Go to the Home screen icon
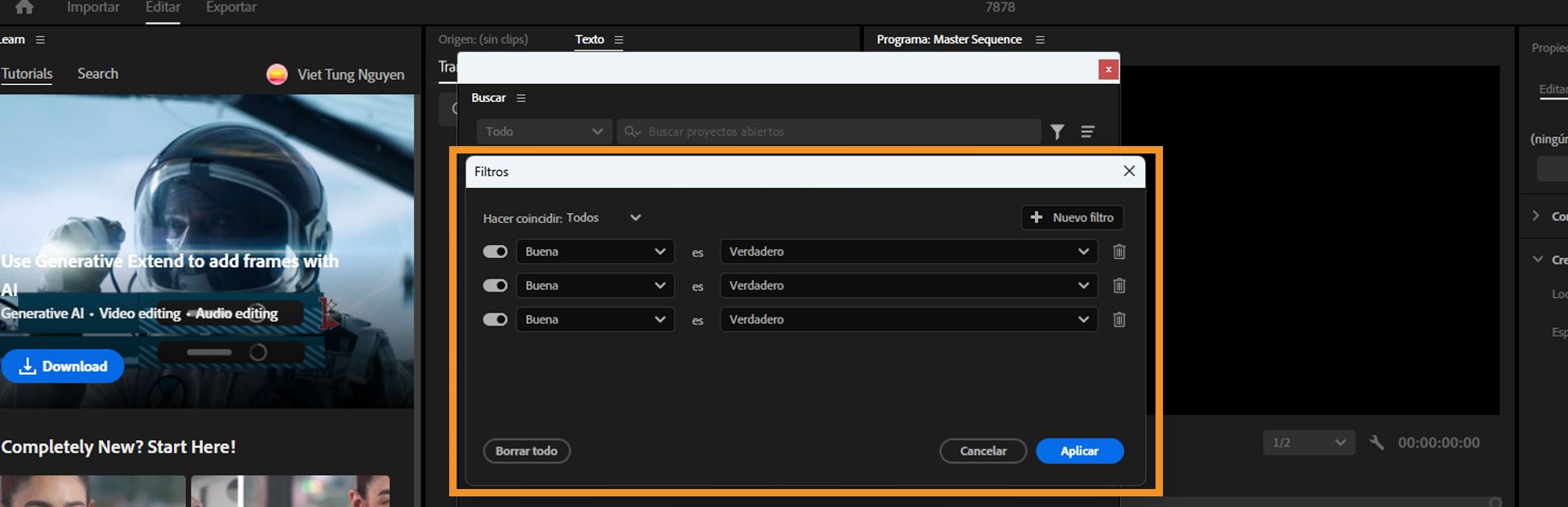 point(24,7)
